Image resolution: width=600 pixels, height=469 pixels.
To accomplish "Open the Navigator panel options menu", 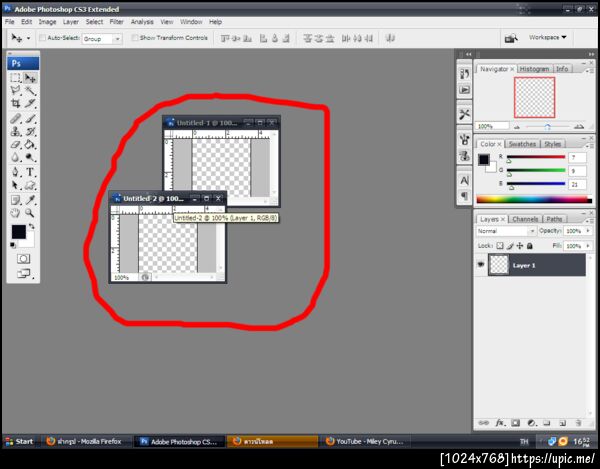I will (x=589, y=71).
